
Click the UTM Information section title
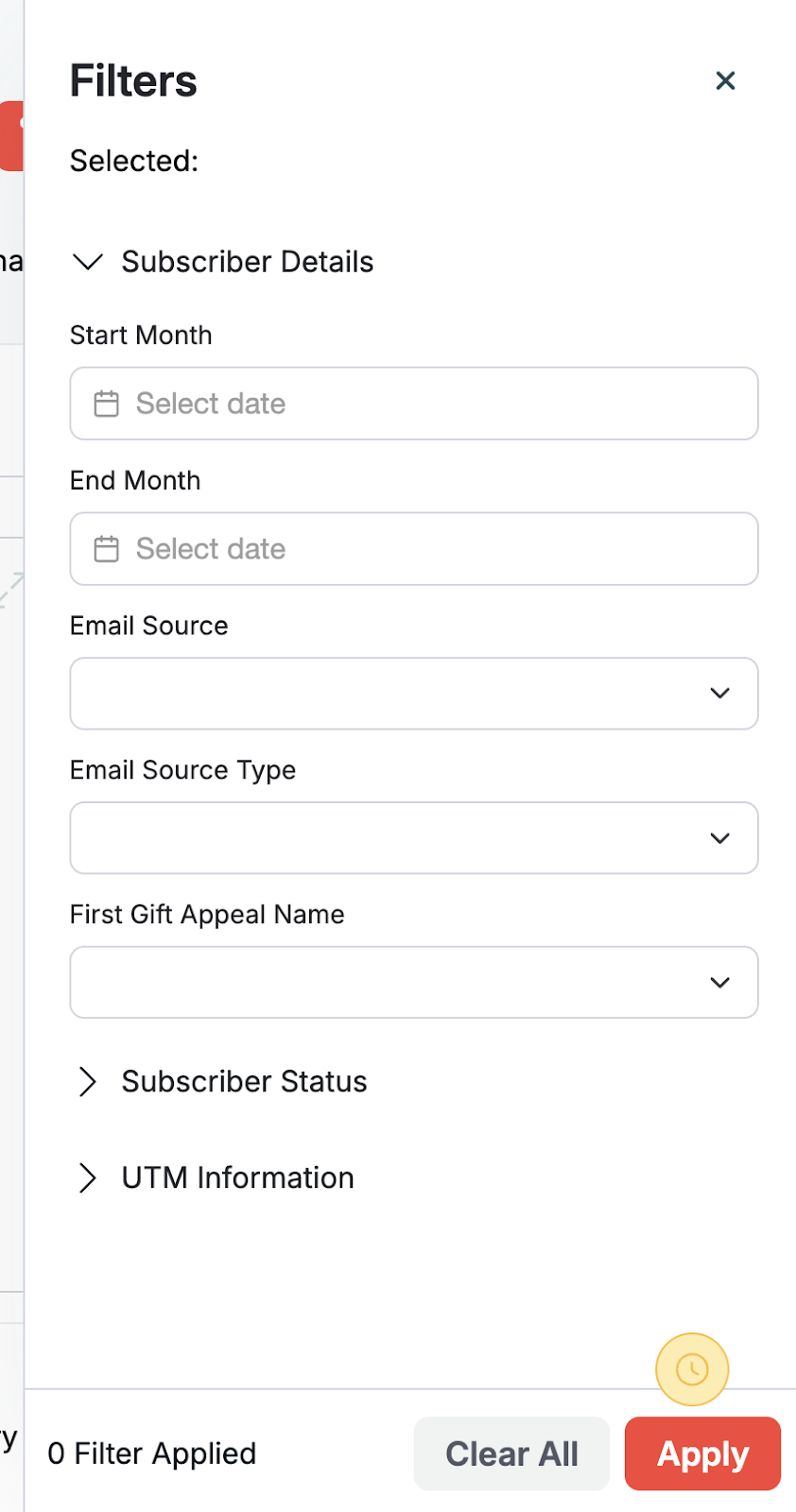pos(237,1178)
